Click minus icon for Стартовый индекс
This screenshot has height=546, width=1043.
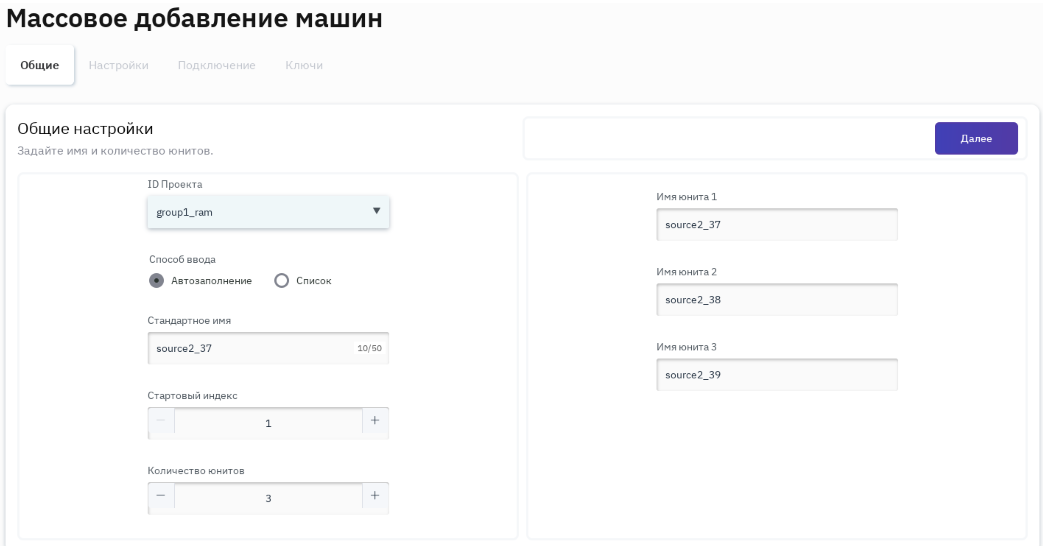[161, 422]
